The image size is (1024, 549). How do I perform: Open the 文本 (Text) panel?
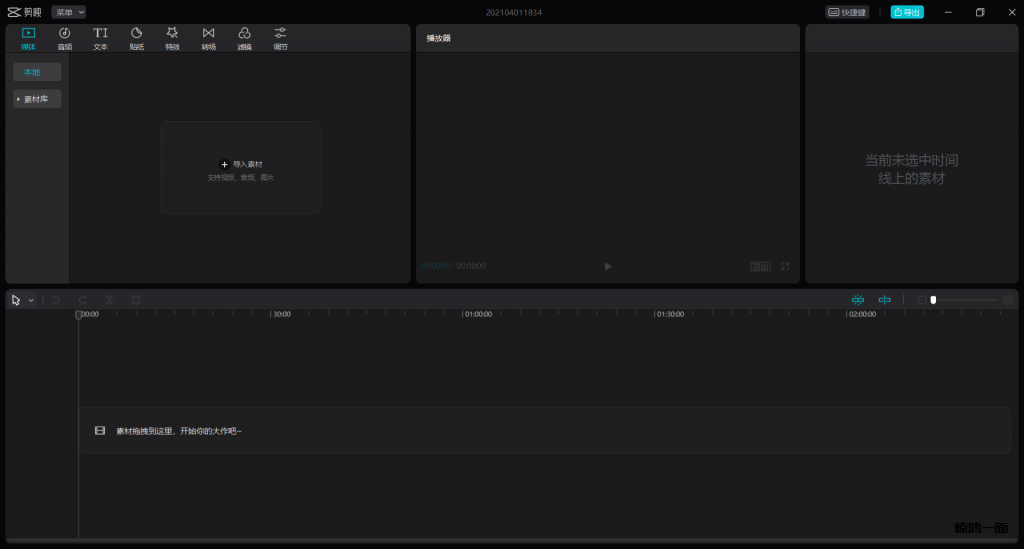100,38
